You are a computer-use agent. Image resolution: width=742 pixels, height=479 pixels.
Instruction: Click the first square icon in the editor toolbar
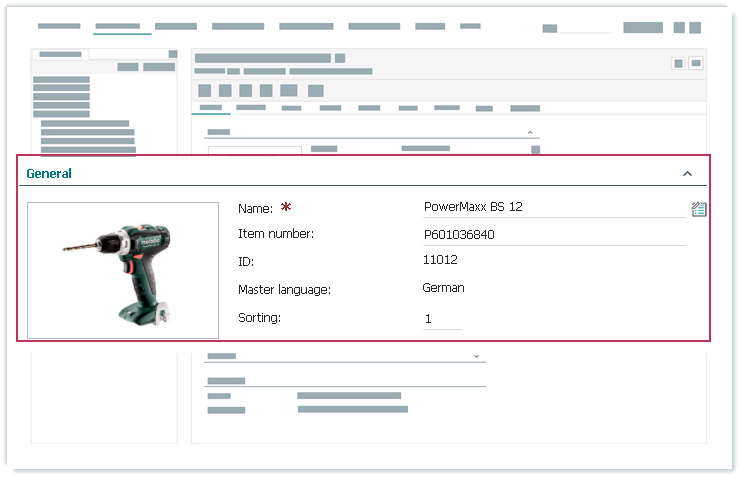tap(204, 90)
